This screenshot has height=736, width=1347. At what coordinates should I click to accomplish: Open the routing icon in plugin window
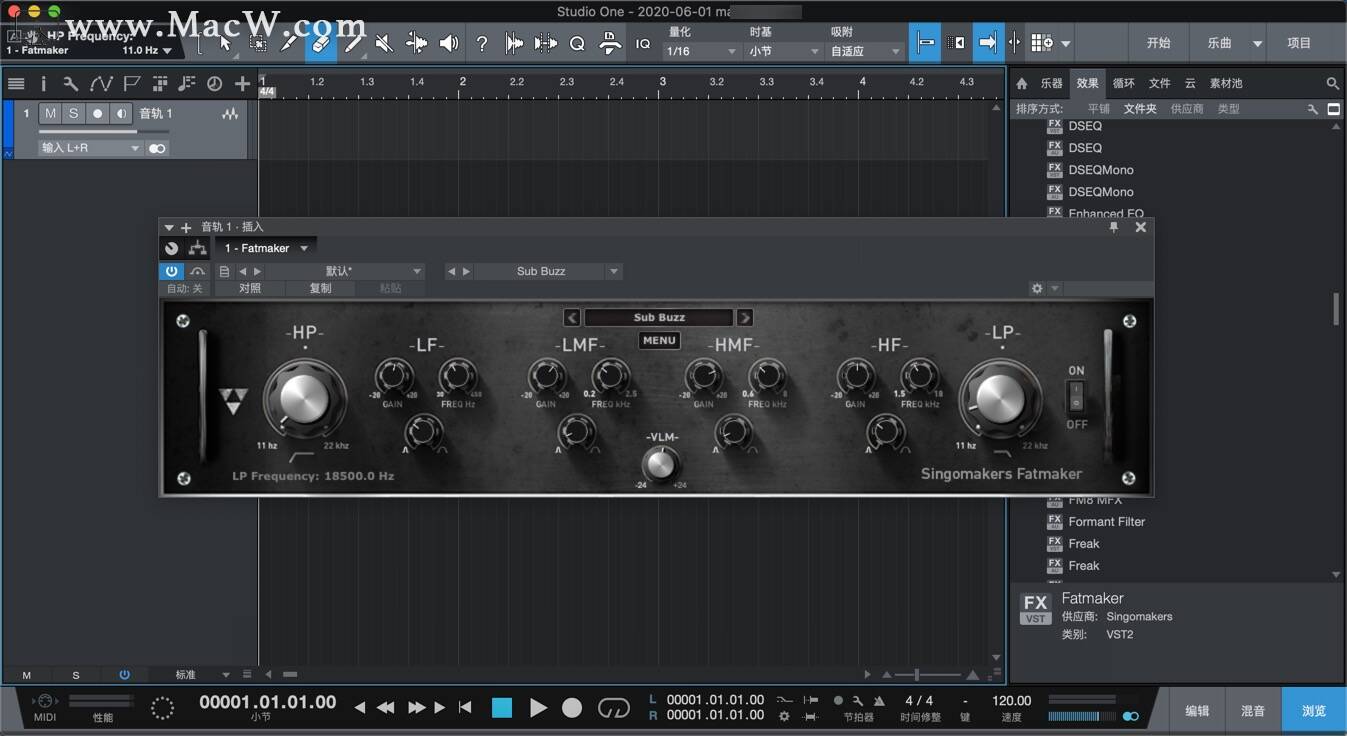click(x=197, y=248)
